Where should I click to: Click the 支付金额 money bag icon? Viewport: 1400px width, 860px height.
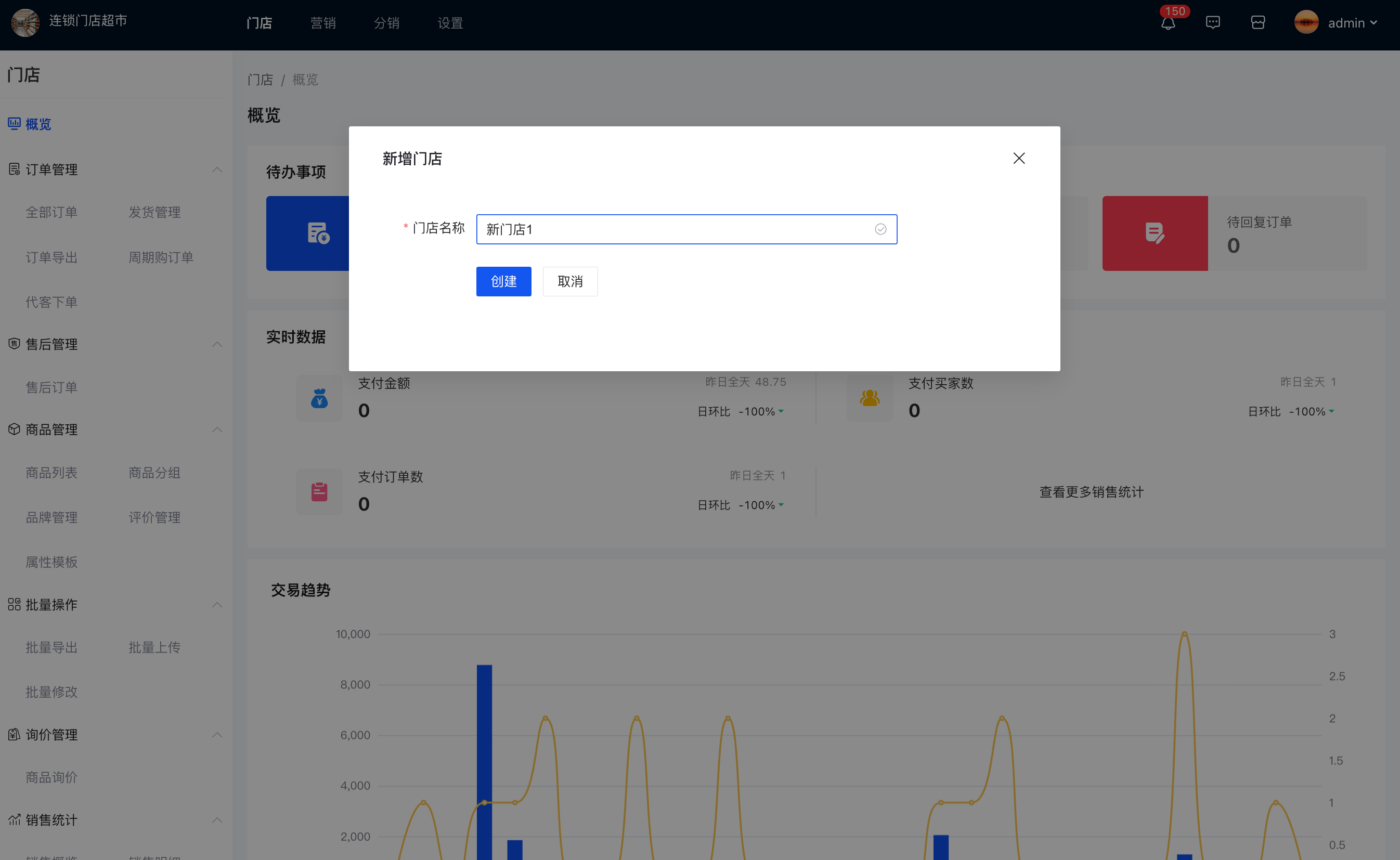coord(319,398)
